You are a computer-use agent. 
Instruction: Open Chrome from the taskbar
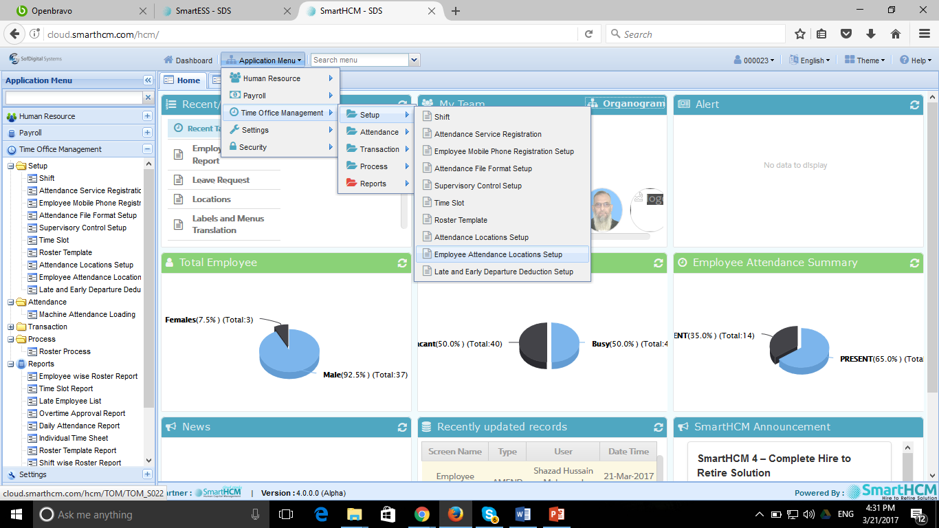click(422, 514)
